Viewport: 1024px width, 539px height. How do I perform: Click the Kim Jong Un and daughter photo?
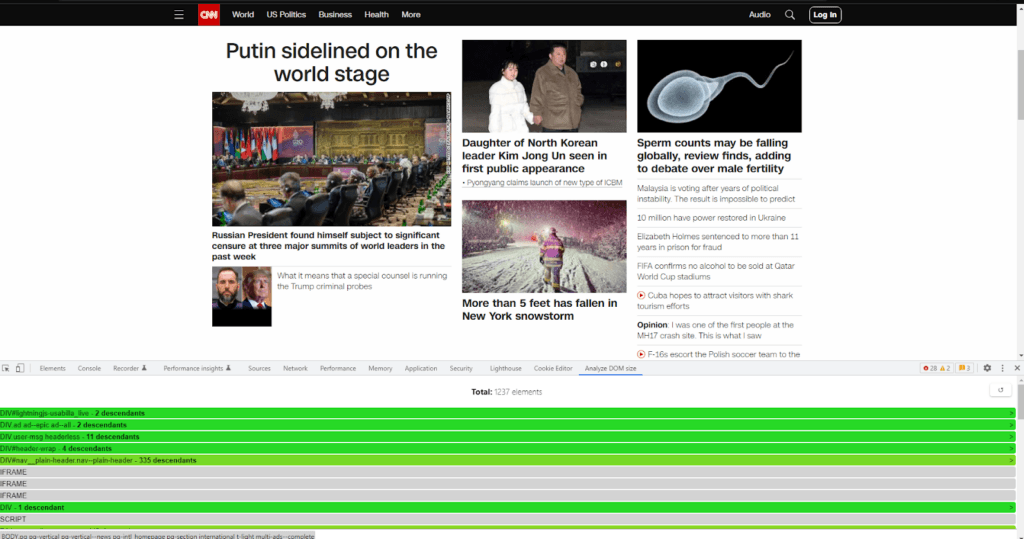[544, 86]
